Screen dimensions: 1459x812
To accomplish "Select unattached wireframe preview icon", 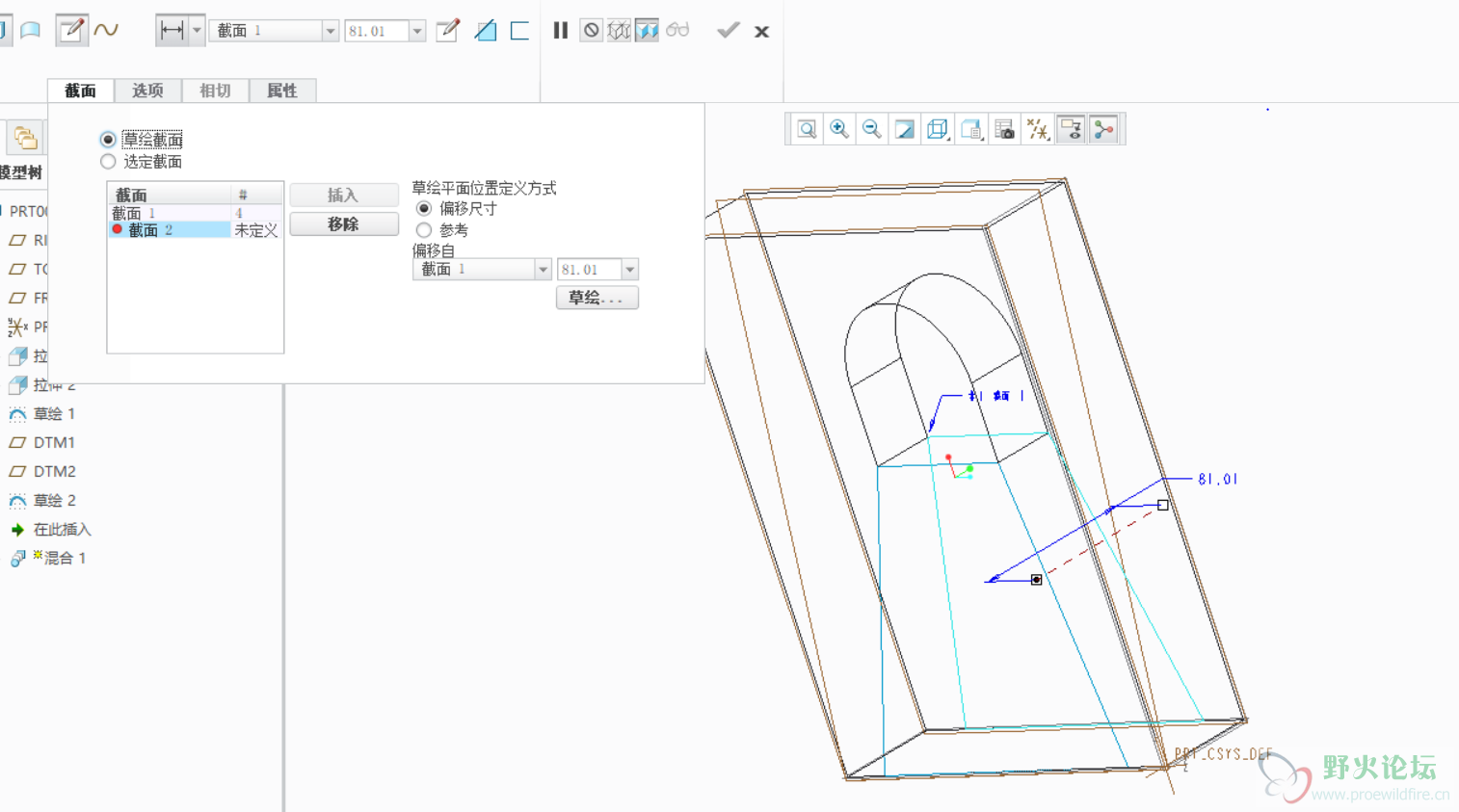I will 619,31.
